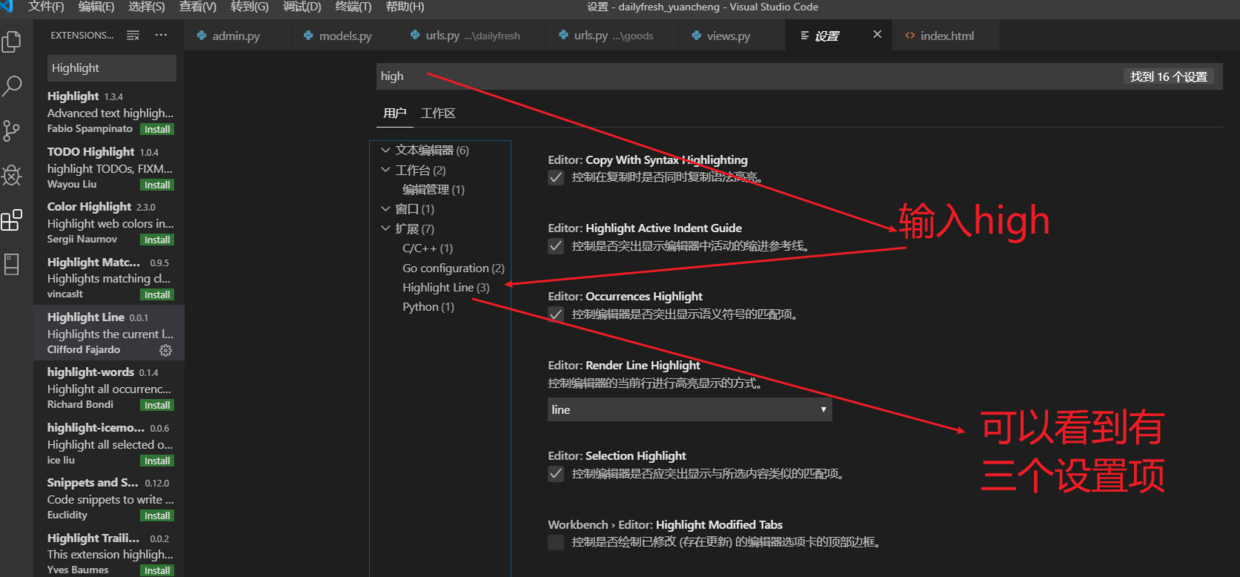The width and height of the screenshot is (1240, 577).
Task: Open the 文件(F) menu
Action: point(46,7)
